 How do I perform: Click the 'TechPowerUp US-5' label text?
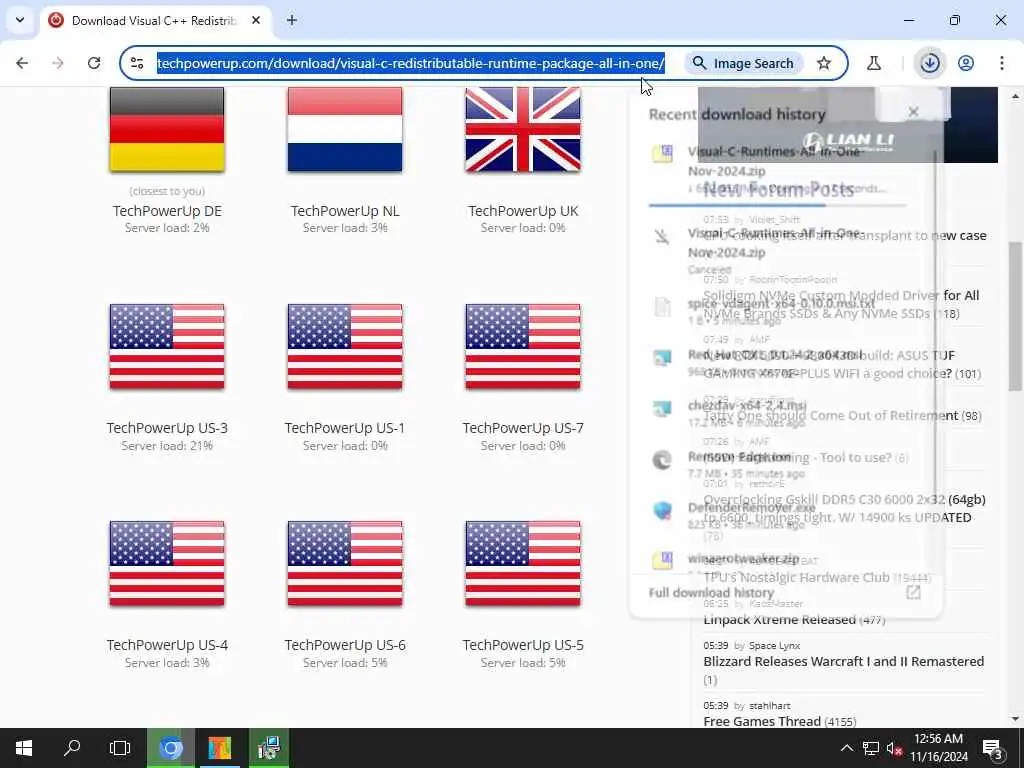[523, 645]
